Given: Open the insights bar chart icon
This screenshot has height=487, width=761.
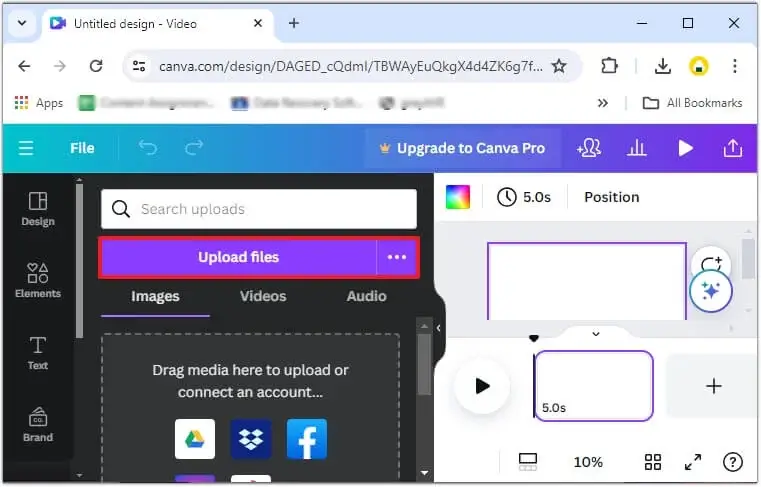Looking at the screenshot, I should coord(636,148).
